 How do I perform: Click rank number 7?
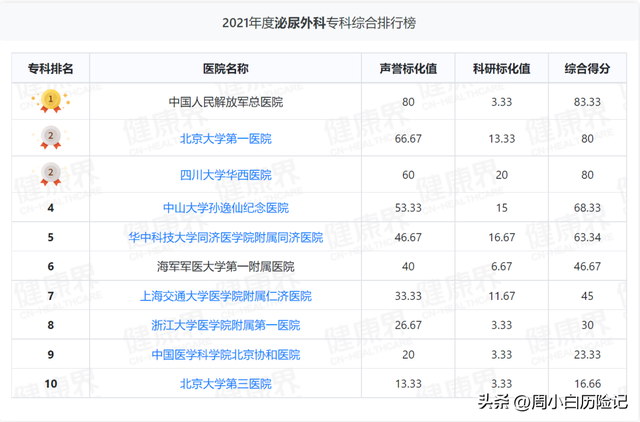tap(51, 296)
